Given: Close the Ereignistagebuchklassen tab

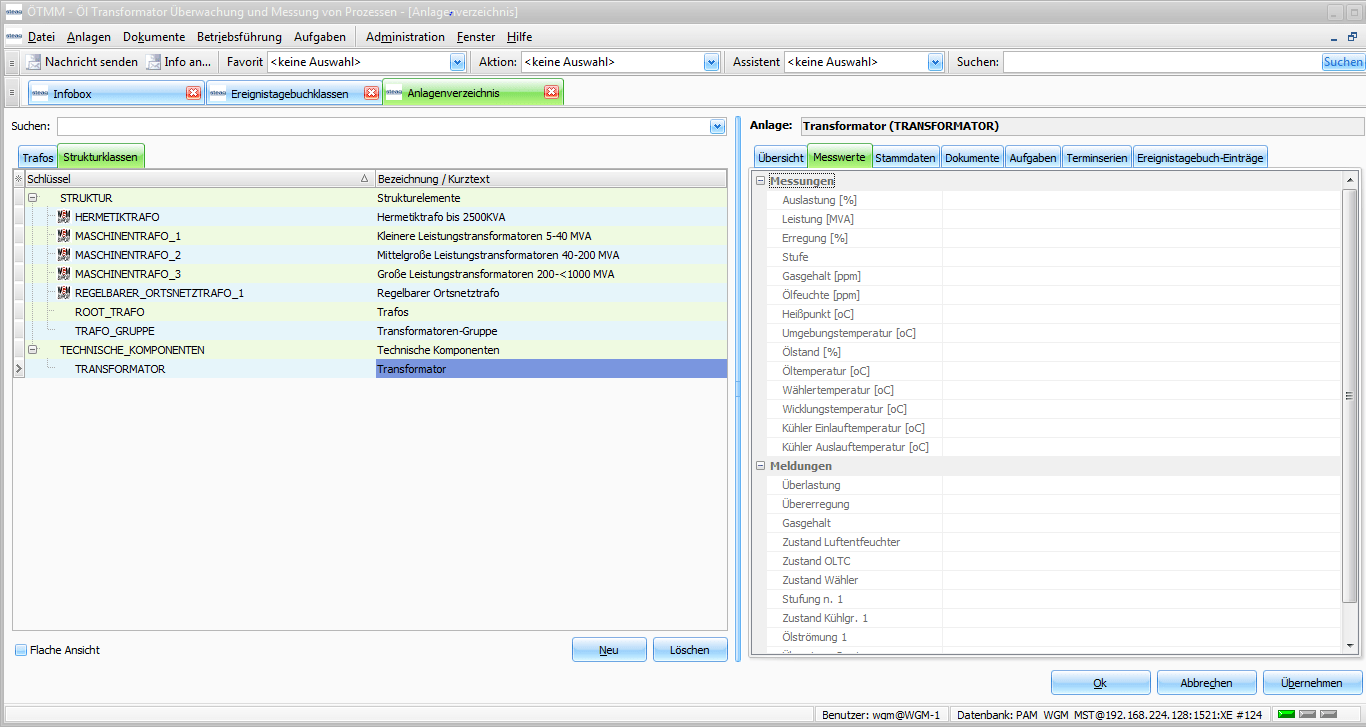Looking at the screenshot, I should point(371,93).
